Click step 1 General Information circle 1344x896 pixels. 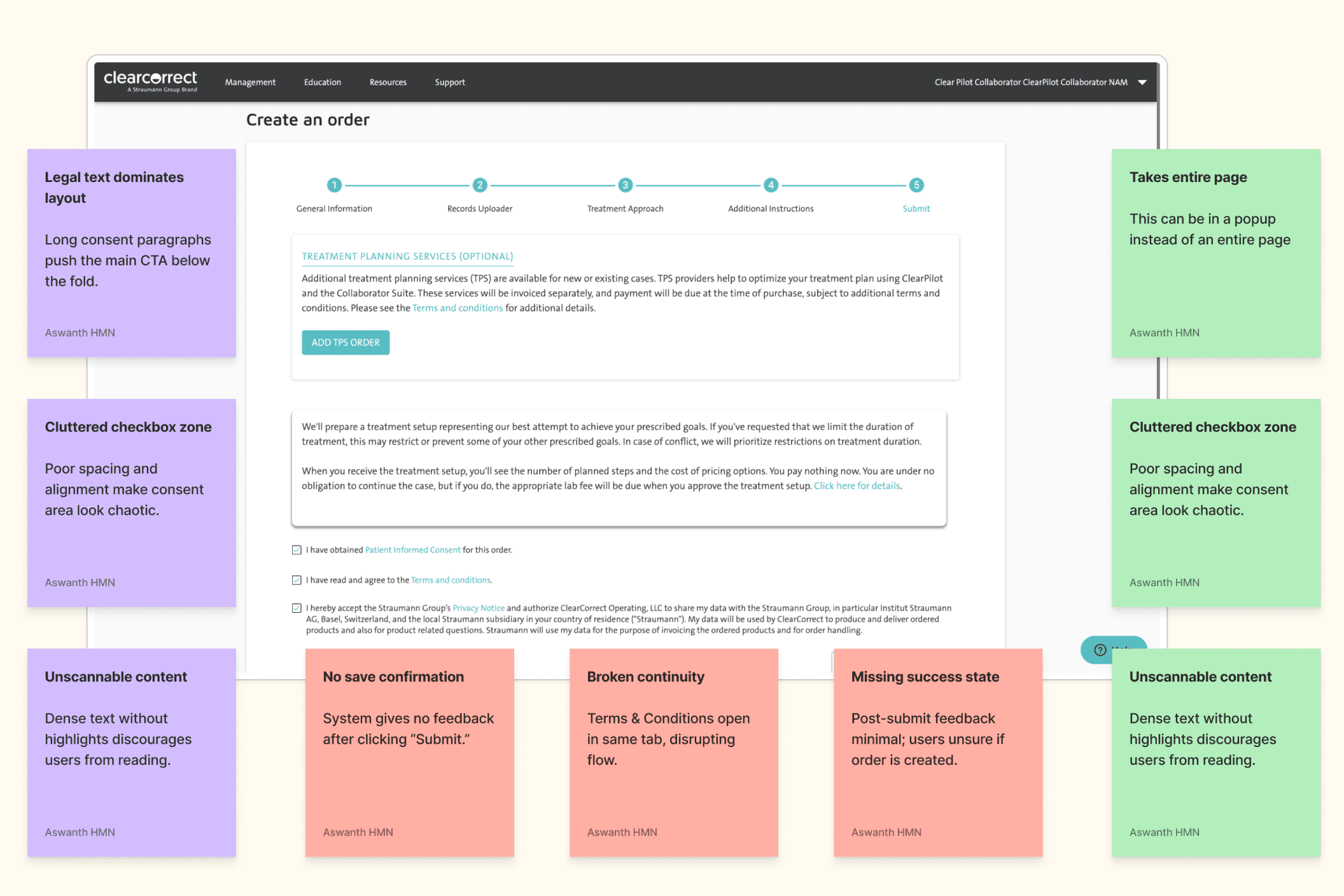(x=334, y=185)
